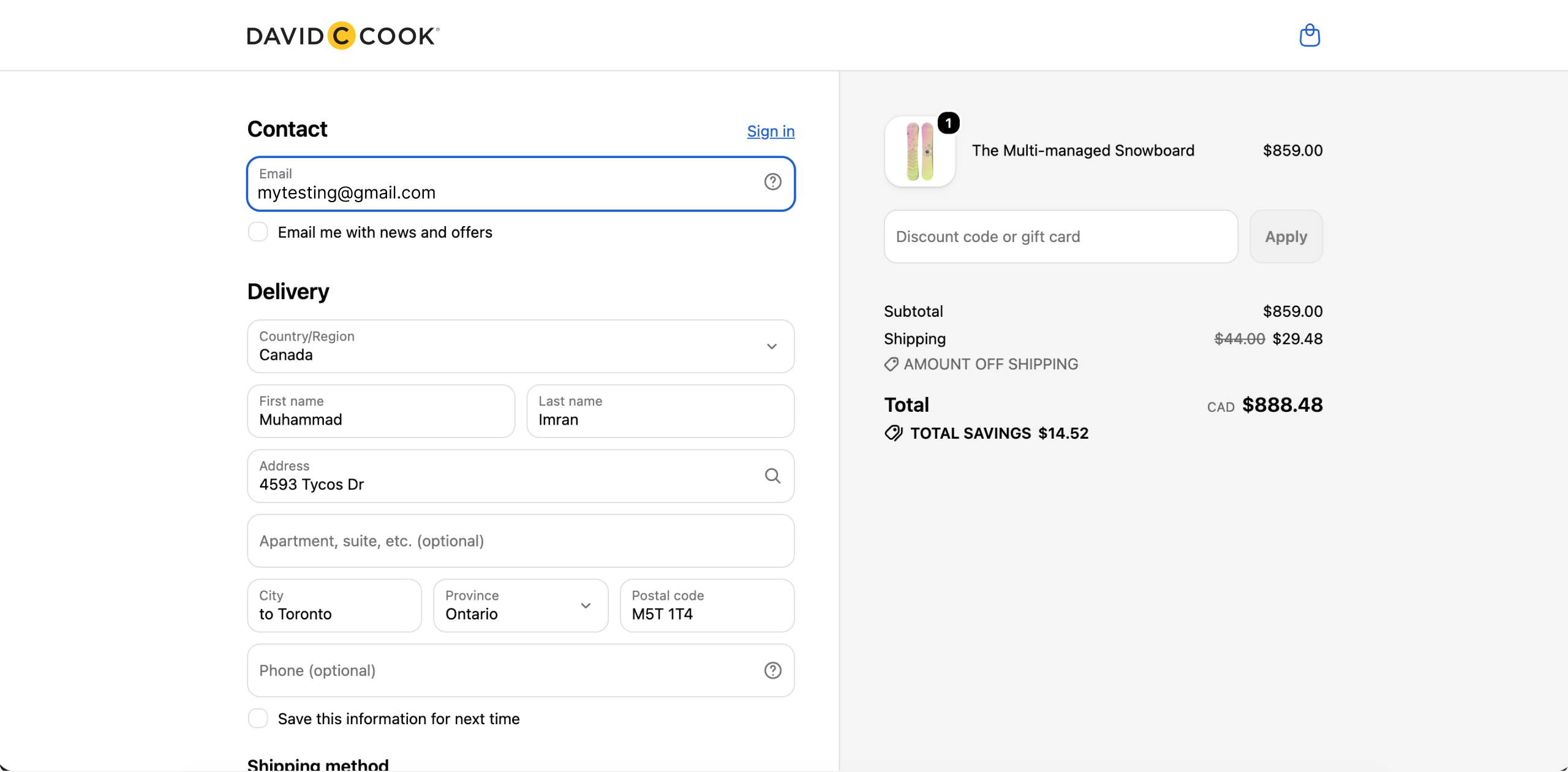
Task: Open the Country/Region dropdown
Action: pos(521,346)
